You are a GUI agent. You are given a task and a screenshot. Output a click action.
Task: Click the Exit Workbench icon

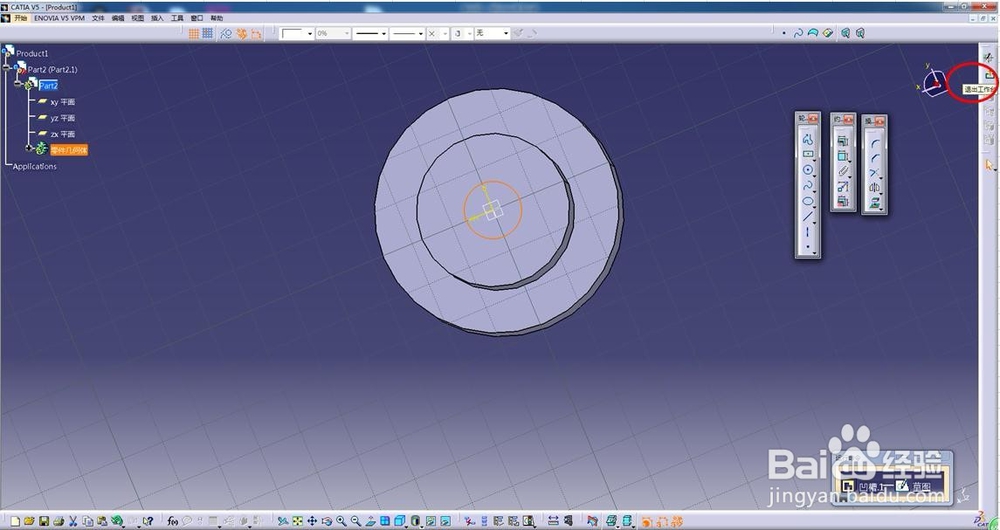(990, 75)
